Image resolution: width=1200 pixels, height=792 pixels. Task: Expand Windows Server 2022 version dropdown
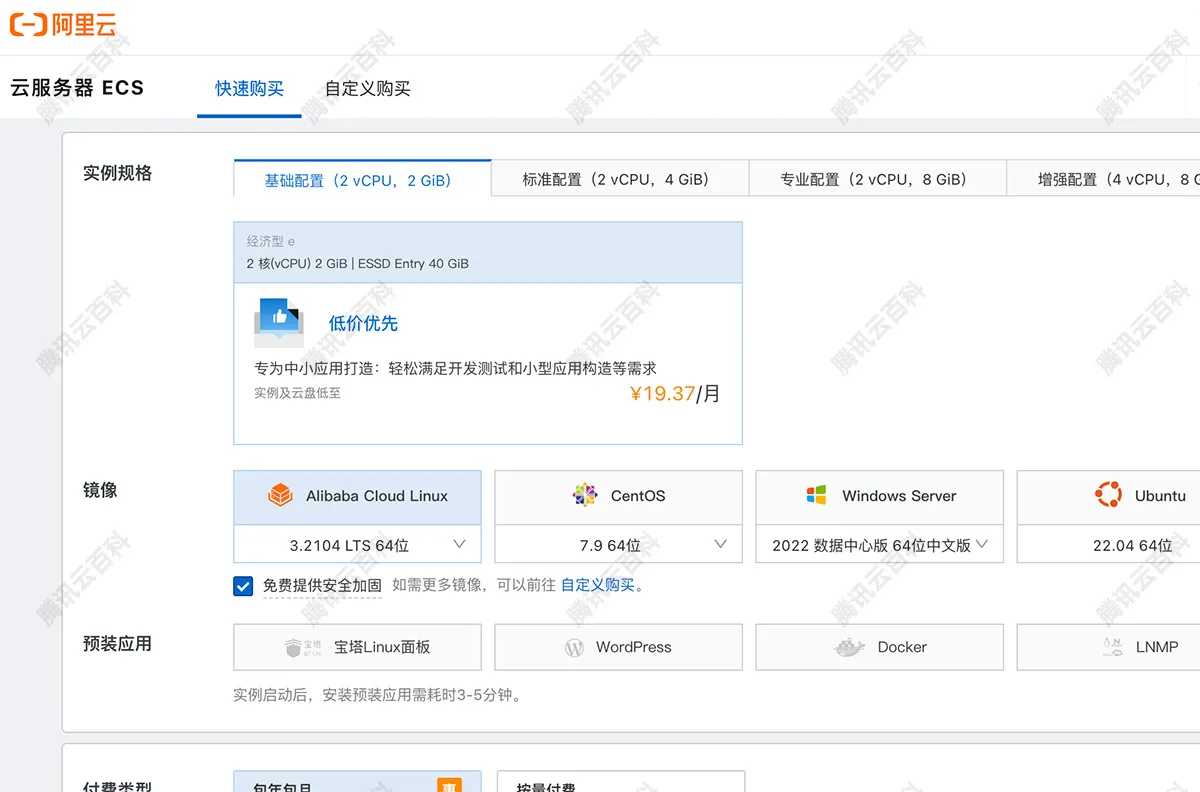[981, 544]
